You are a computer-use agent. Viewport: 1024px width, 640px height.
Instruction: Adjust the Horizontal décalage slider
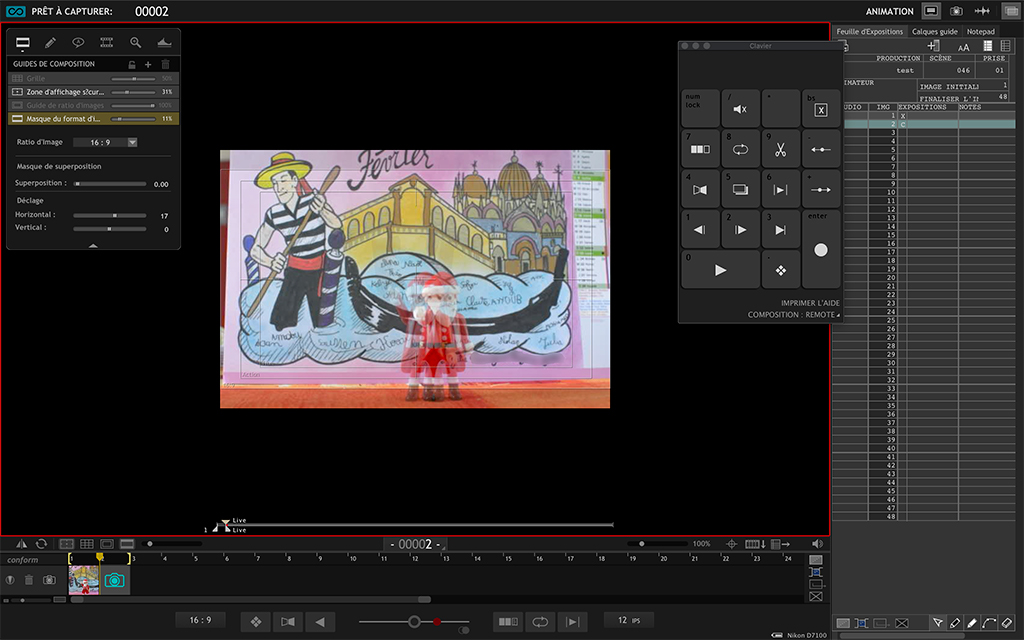tap(110, 216)
